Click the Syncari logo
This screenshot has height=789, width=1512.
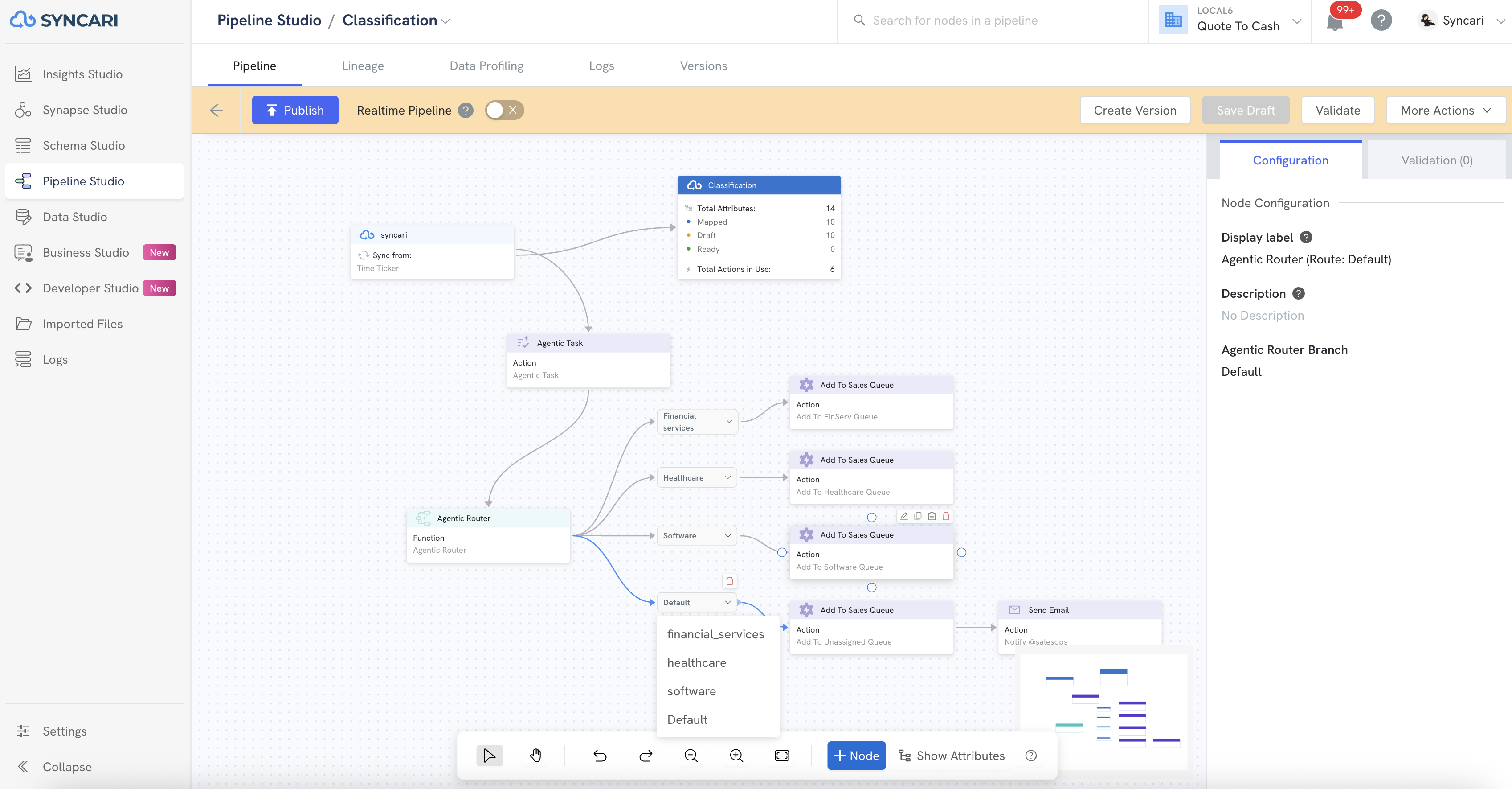point(64,20)
